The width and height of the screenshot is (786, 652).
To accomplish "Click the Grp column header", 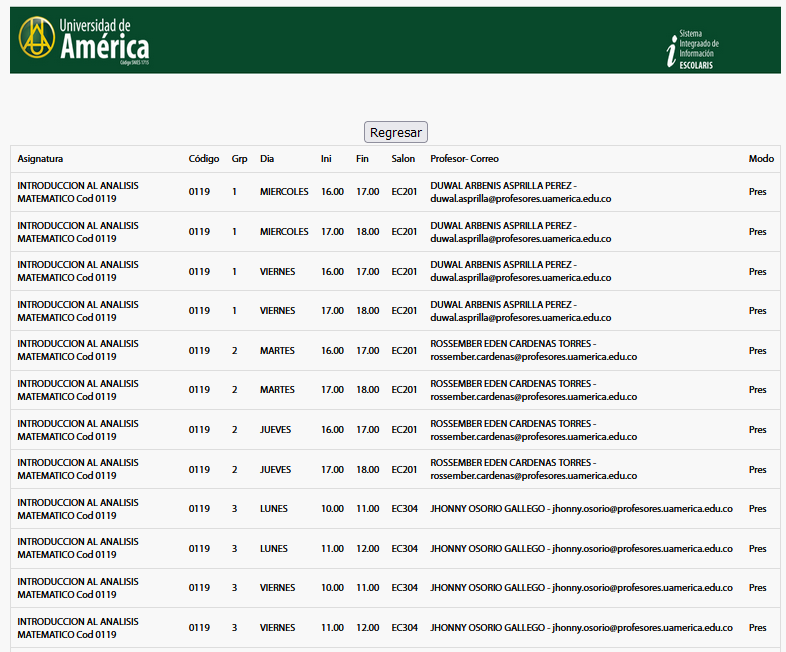I will pos(239,159).
